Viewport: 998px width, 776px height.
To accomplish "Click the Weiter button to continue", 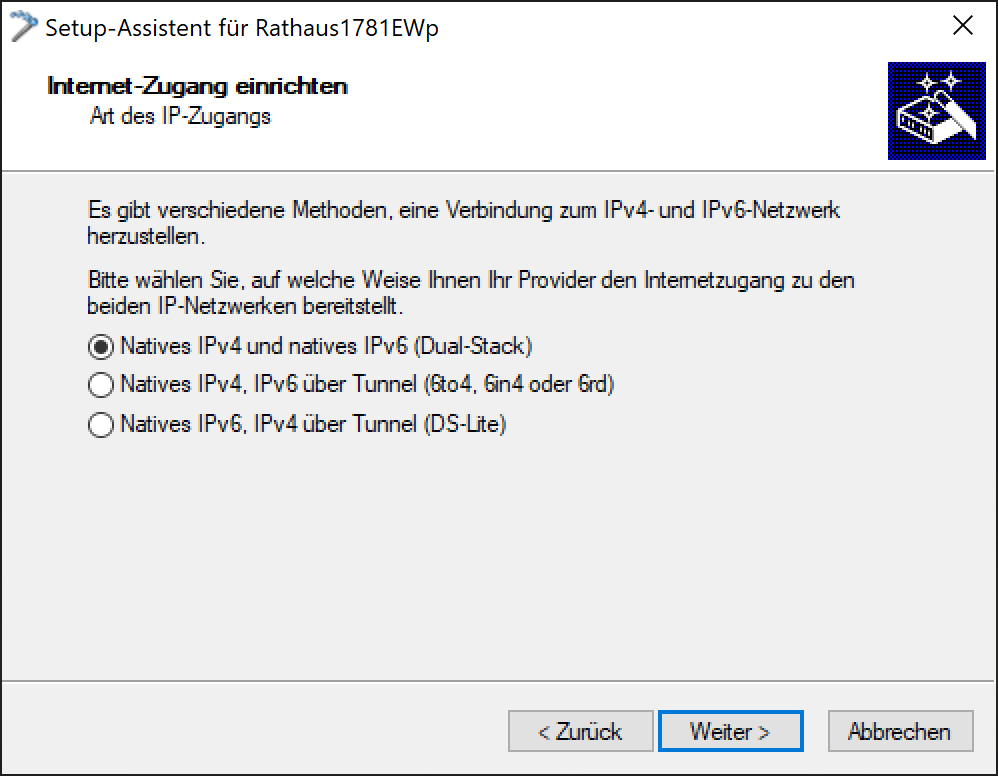I will point(730,731).
